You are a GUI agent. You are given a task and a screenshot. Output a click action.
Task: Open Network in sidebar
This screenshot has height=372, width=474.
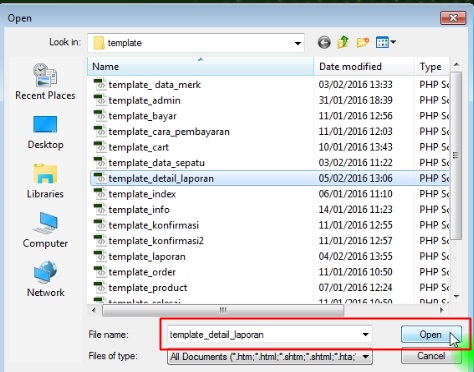45,279
